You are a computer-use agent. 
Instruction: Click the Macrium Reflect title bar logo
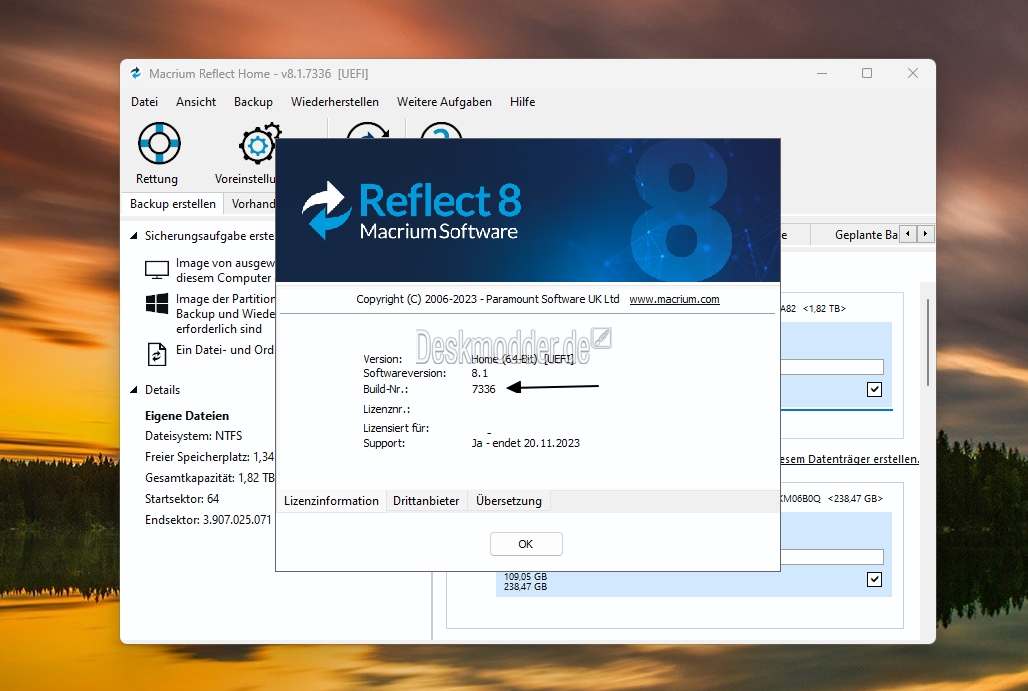coord(136,73)
